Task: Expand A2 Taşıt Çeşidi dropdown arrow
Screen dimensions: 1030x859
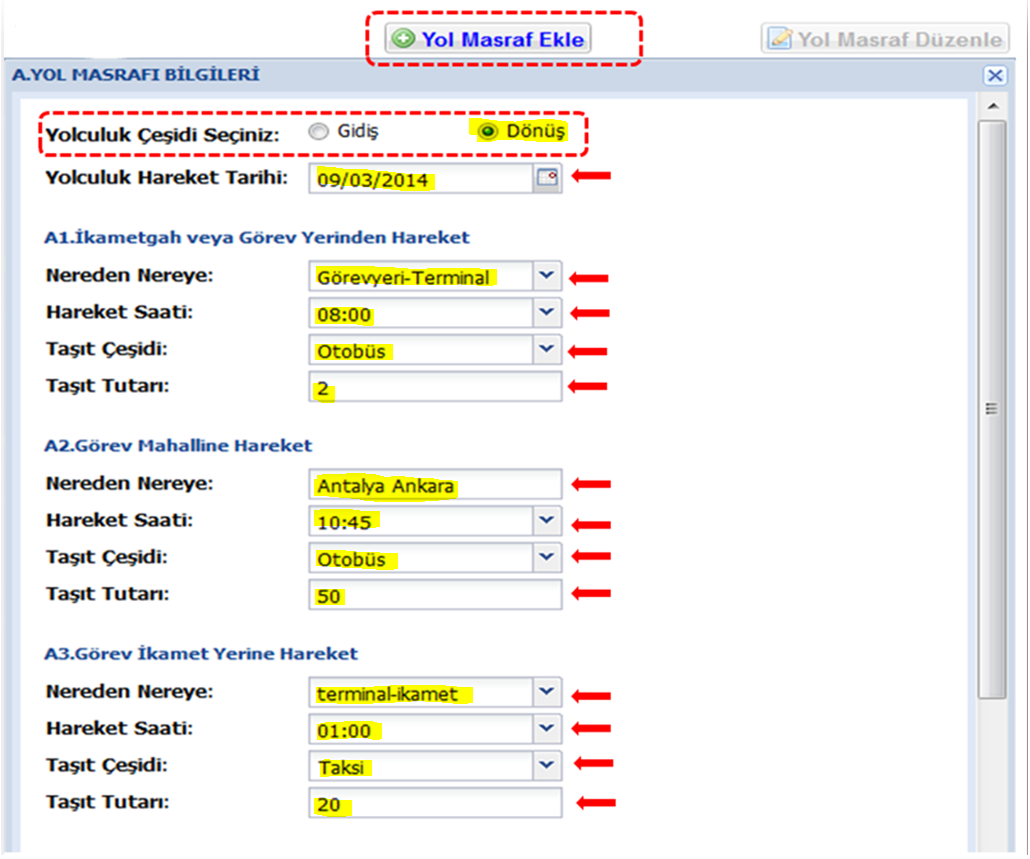Action: click(547, 558)
